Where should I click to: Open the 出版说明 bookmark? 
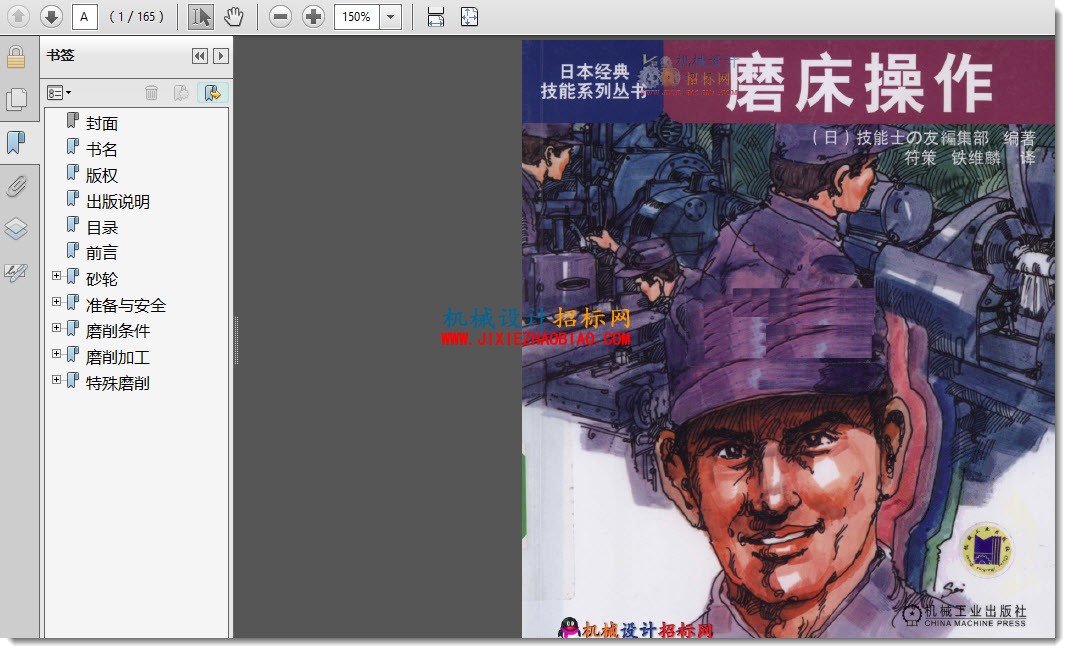[x=117, y=201]
